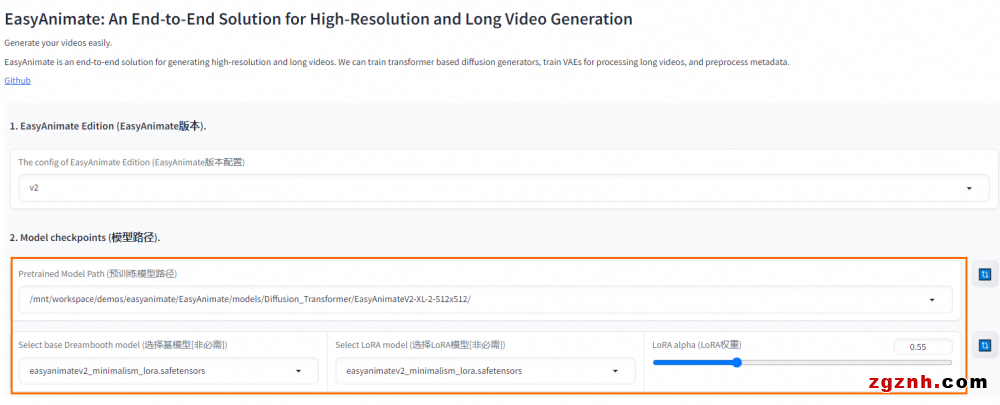
Task: Expand the EasyAnimate Edition dropdown arrow
Action: click(969, 188)
